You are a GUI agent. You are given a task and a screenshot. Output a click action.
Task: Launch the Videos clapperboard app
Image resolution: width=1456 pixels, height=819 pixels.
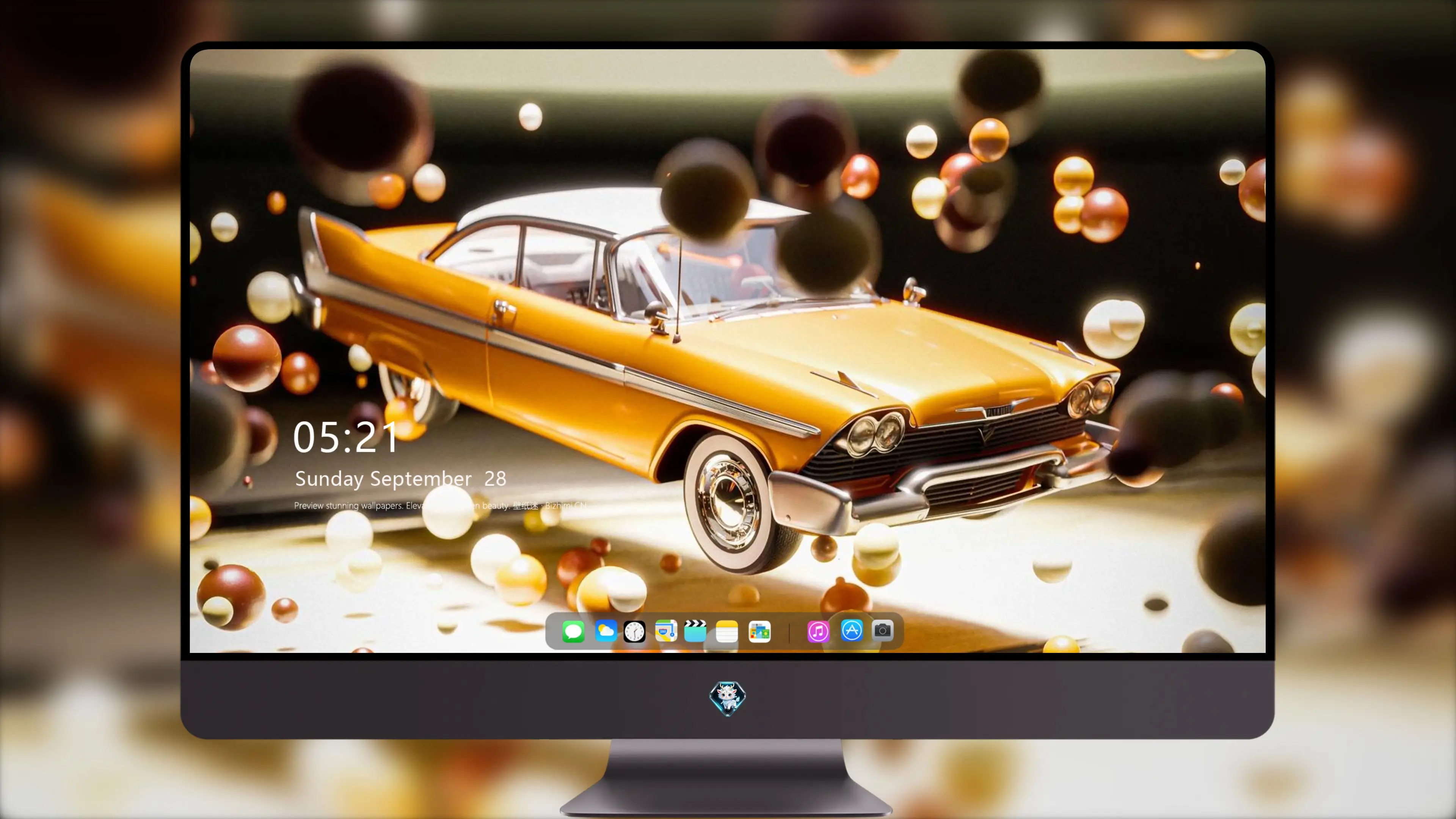[695, 631]
